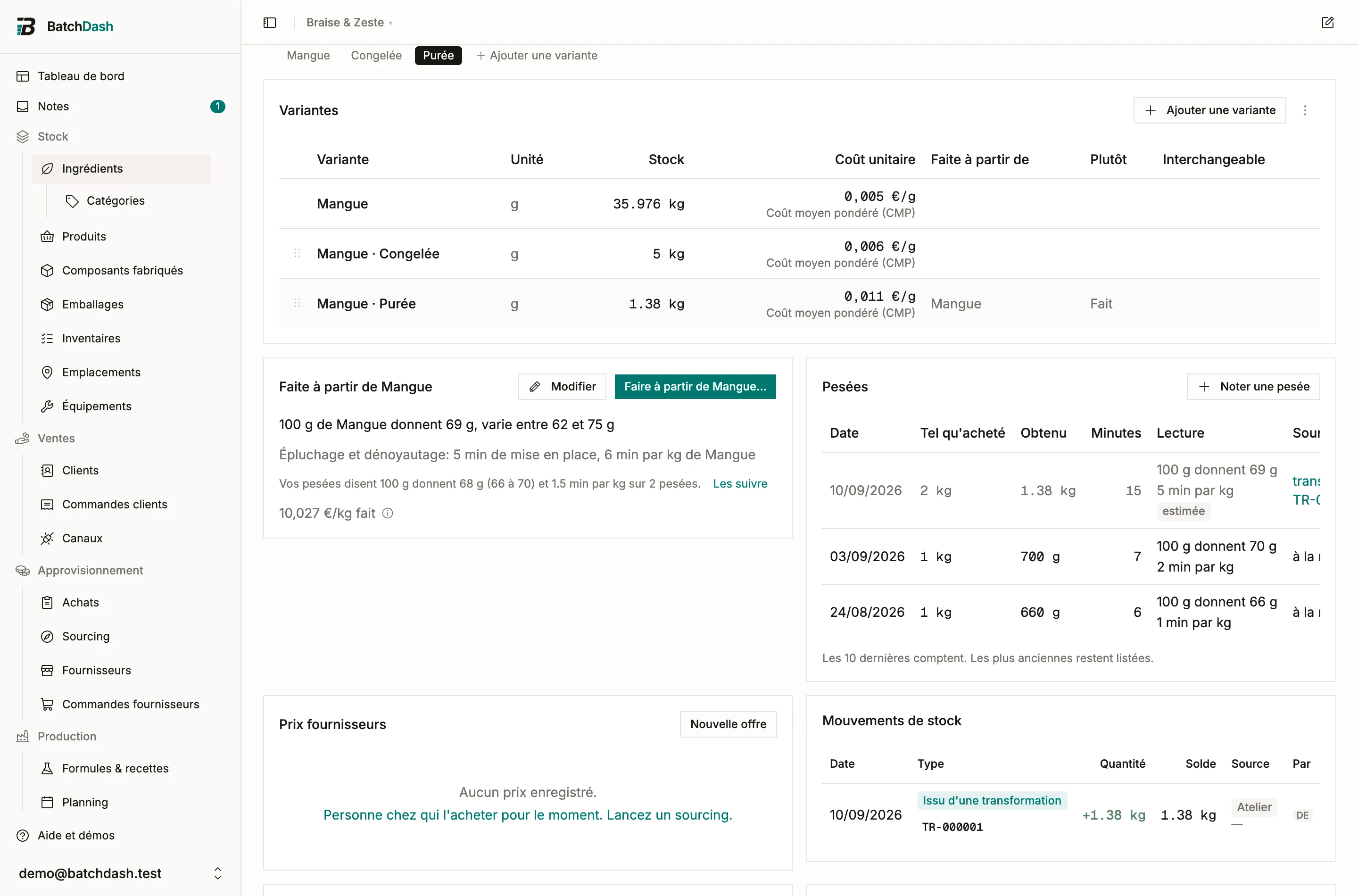
Task: Click the Emplacements pin icon
Action: coord(48,372)
